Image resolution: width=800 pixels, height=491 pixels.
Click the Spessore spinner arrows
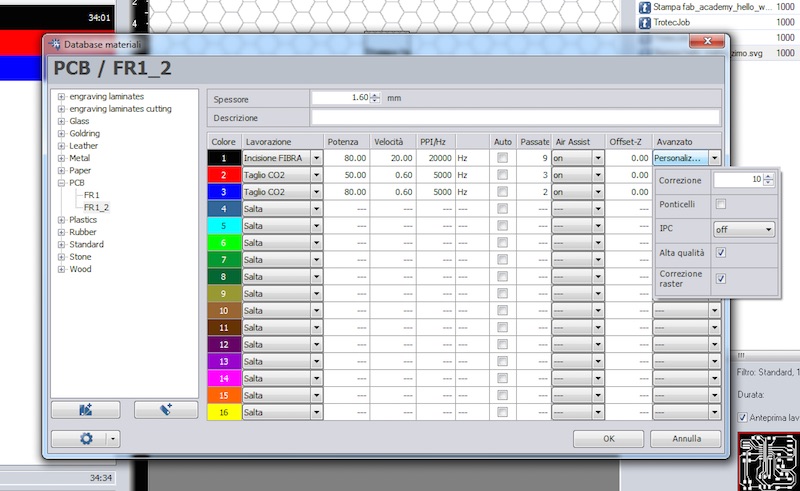[x=375, y=97]
